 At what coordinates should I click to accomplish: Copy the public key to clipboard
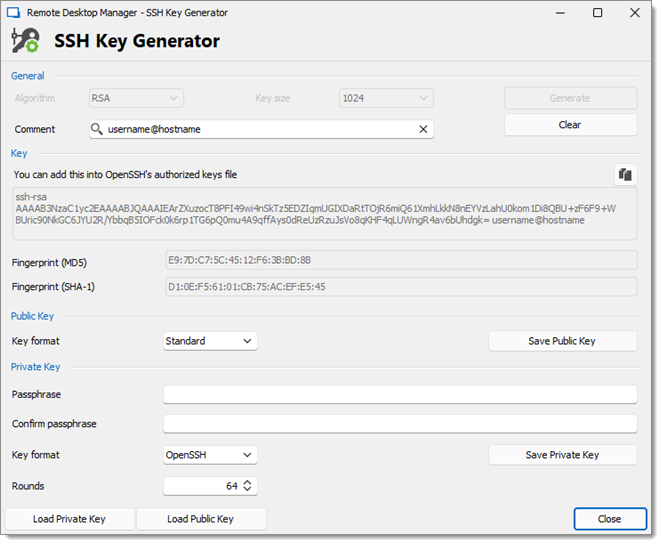click(x=625, y=174)
